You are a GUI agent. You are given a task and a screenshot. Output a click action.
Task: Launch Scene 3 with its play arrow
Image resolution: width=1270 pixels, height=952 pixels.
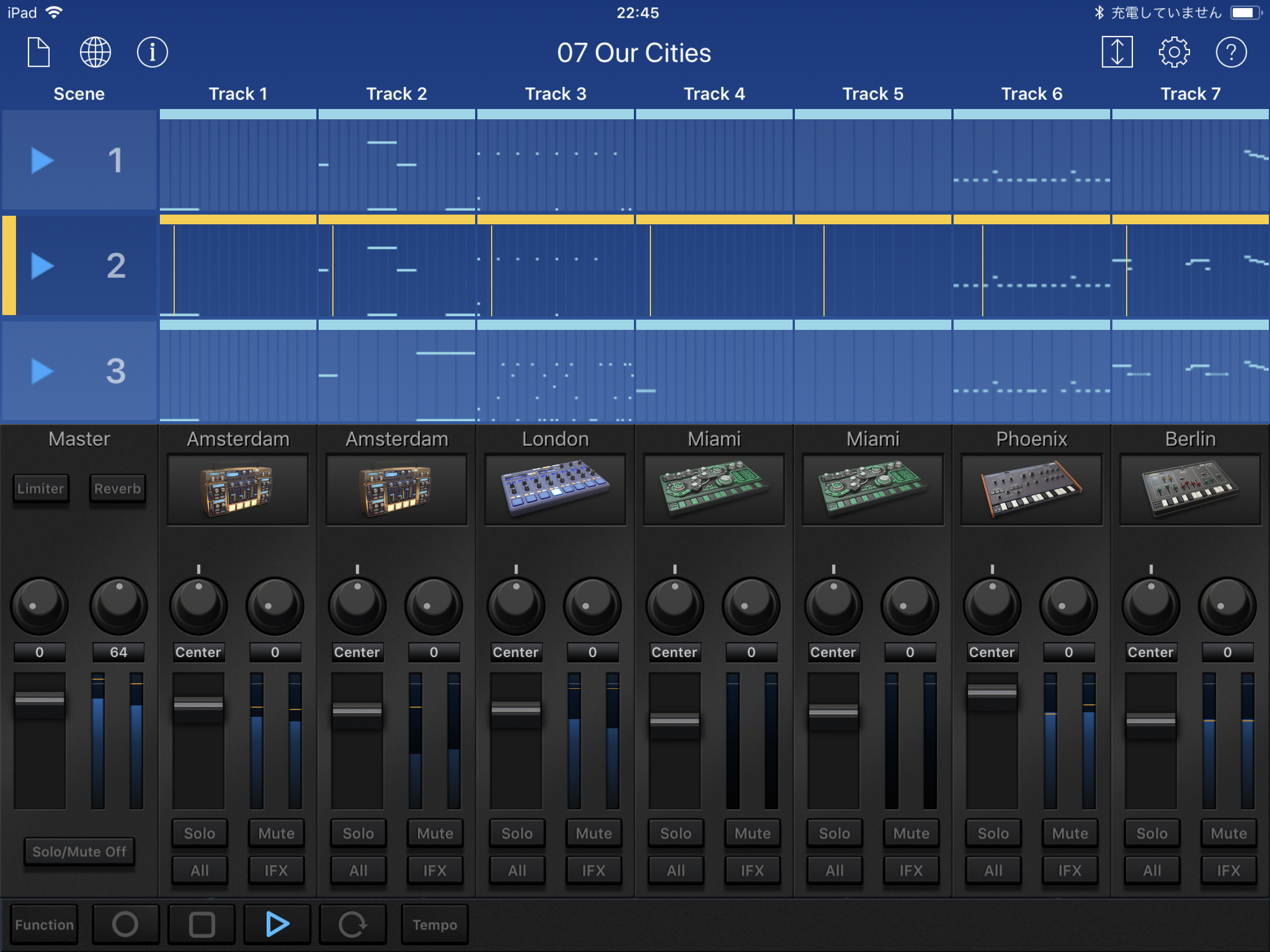[x=42, y=372]
